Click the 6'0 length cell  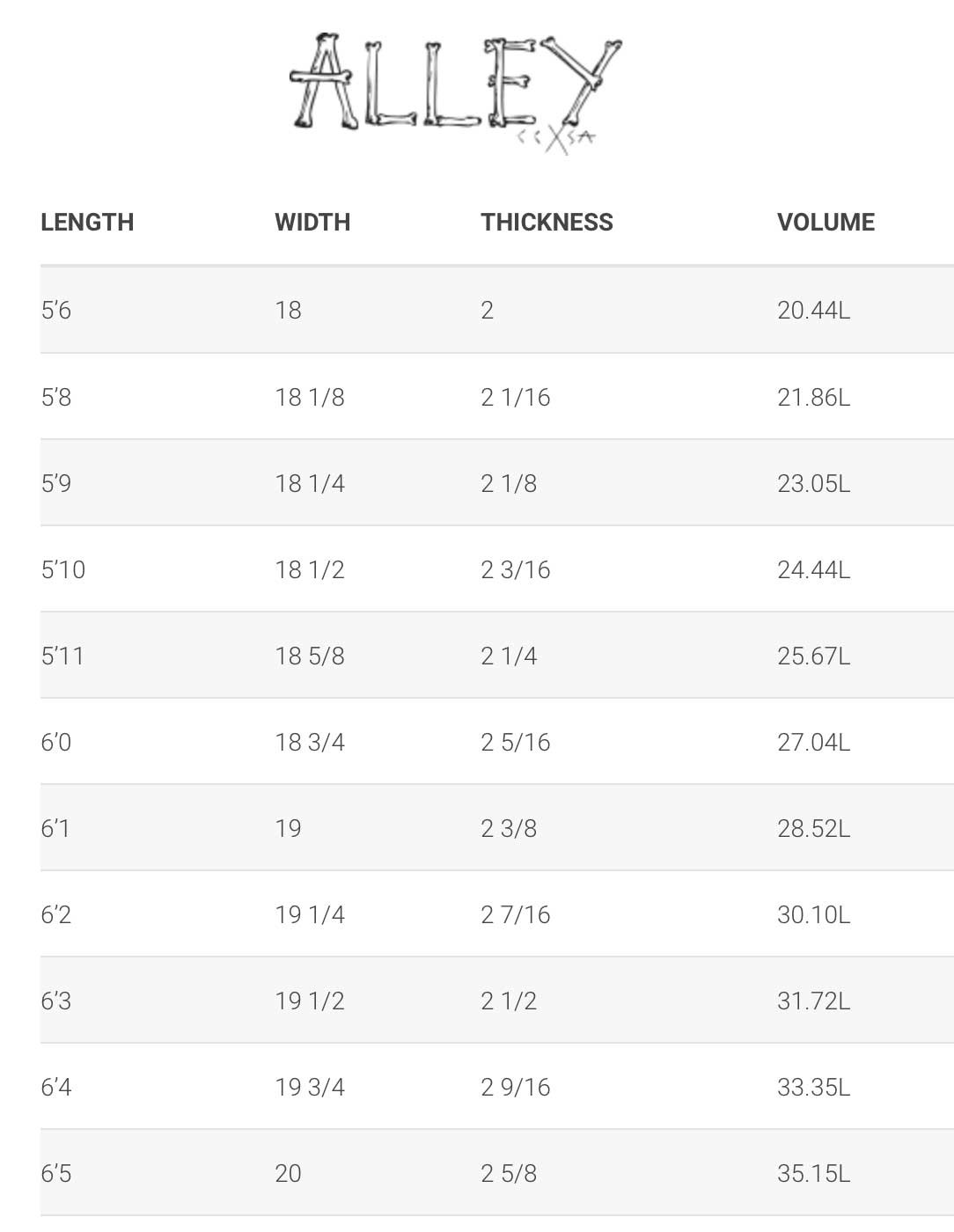point(56,742)
